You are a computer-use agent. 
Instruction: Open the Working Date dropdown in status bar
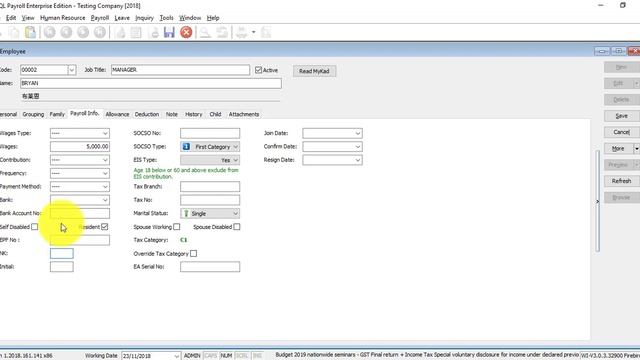point(176,356)
